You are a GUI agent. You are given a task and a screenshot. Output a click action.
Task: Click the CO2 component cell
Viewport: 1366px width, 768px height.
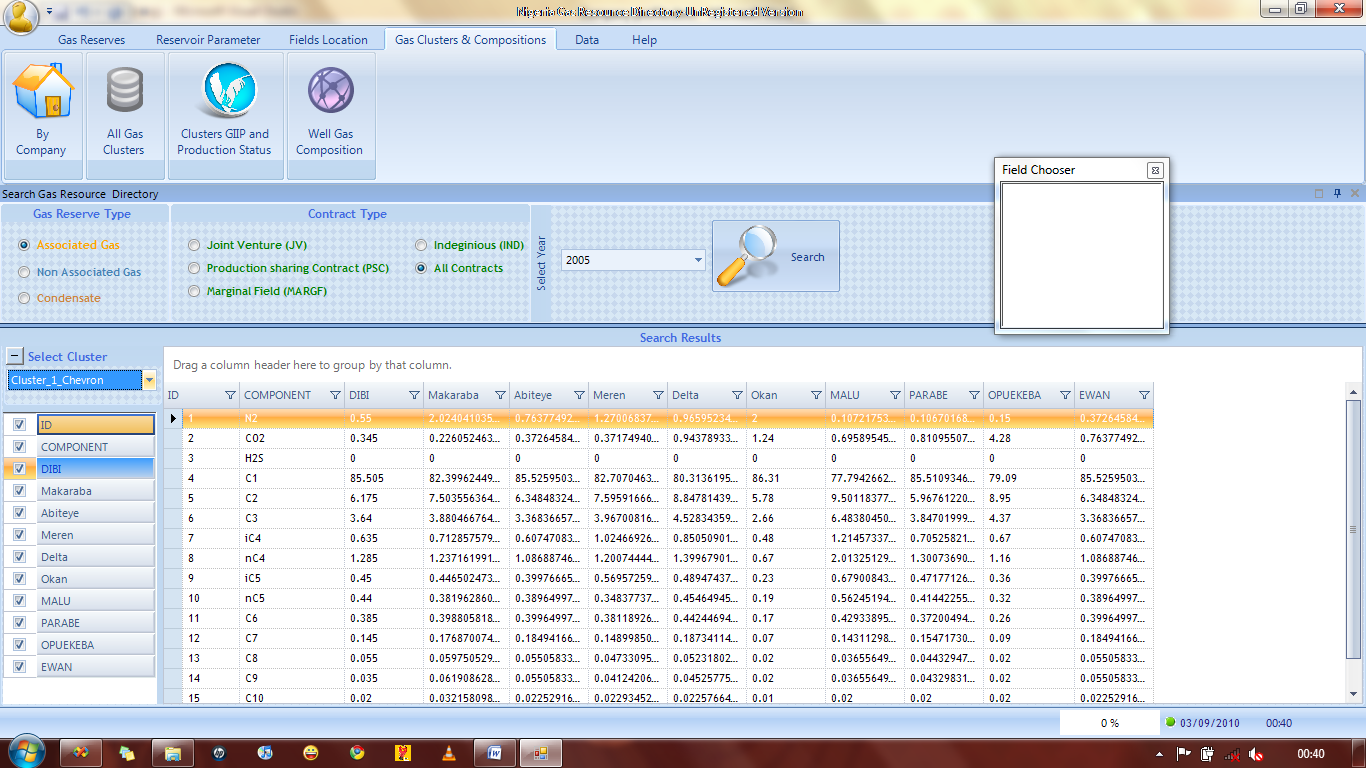[x=292, y=438]
